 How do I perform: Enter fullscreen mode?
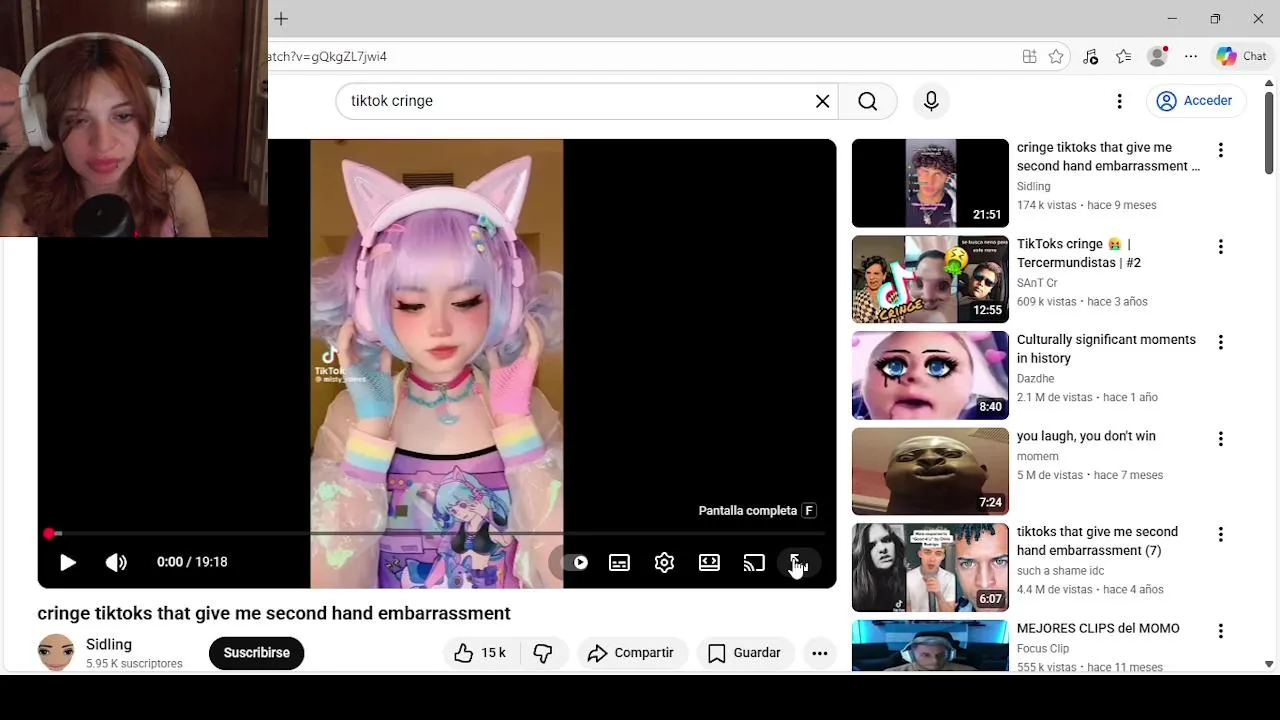[x=798, y=562]
